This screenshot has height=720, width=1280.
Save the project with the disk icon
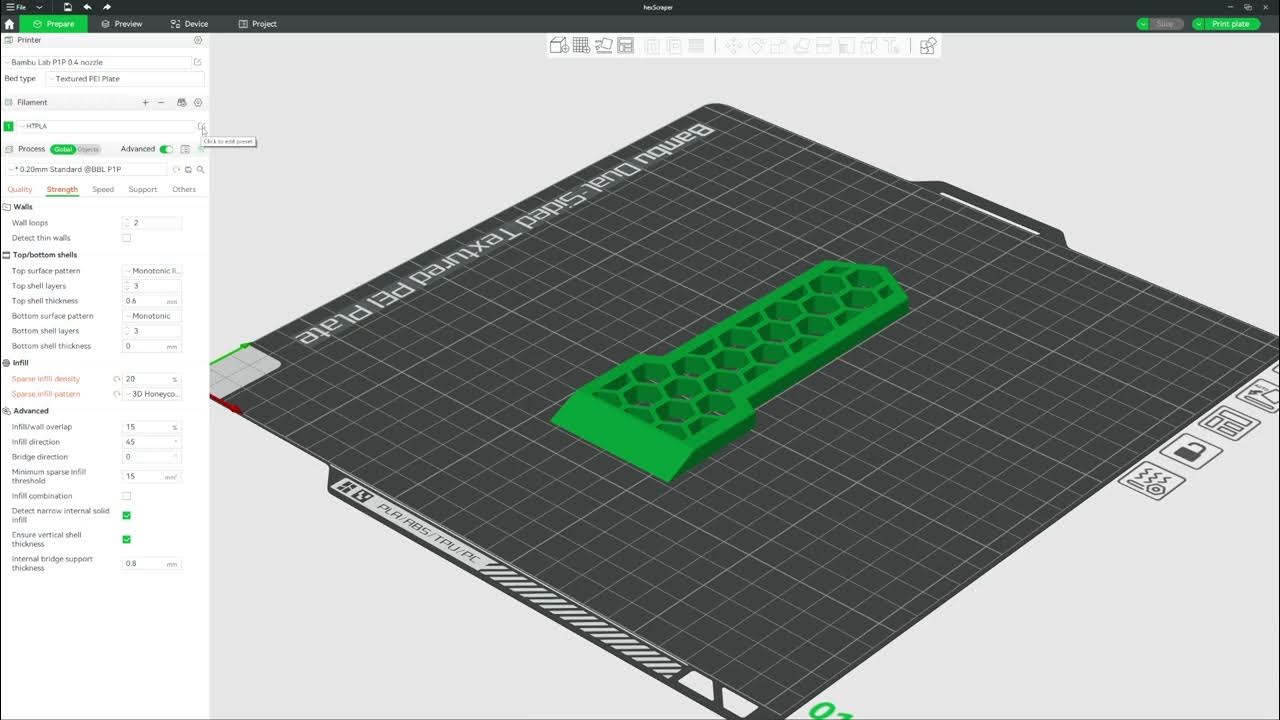[x=68, y=7]
